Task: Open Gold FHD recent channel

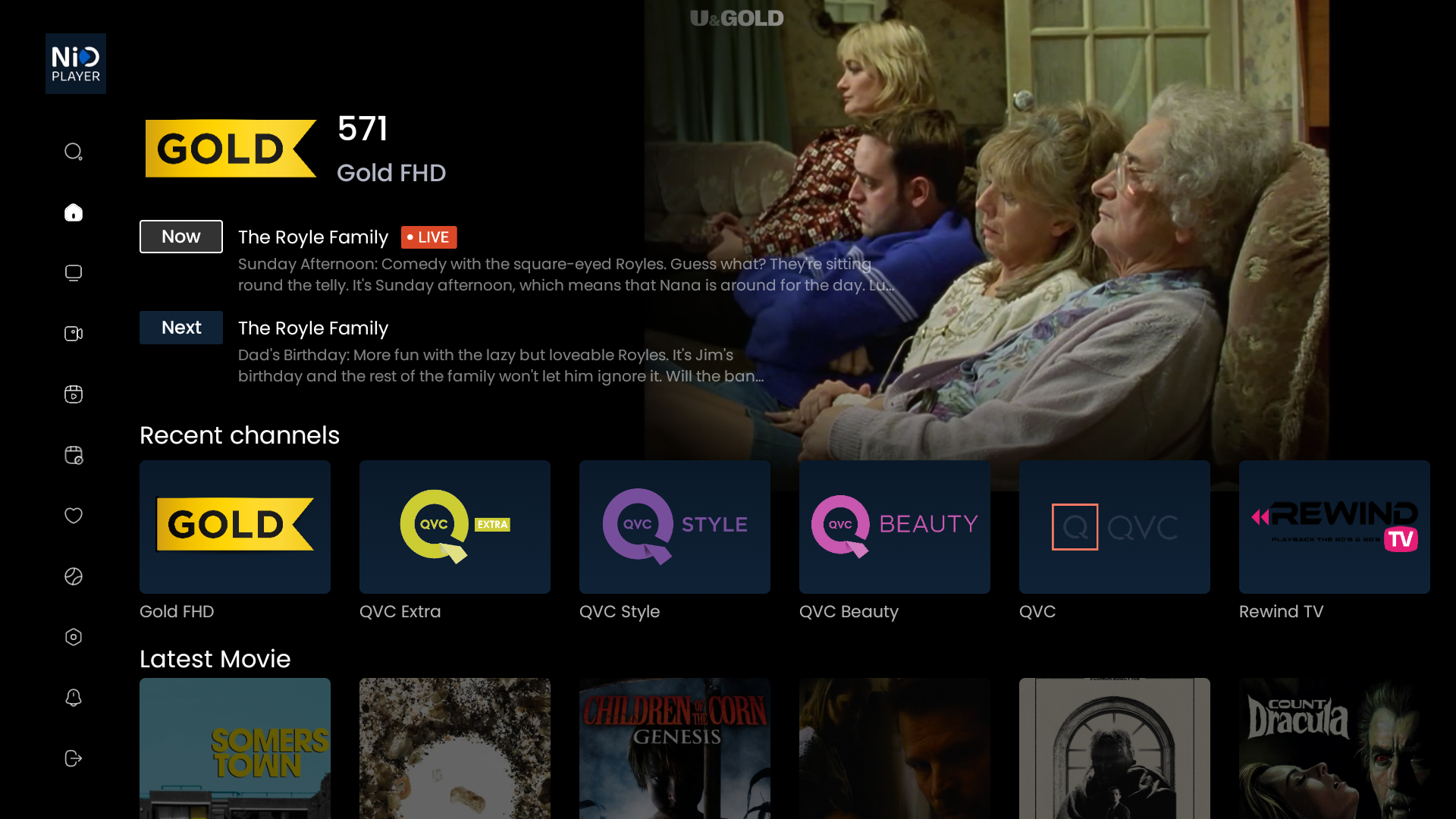Action: (235, 527)
